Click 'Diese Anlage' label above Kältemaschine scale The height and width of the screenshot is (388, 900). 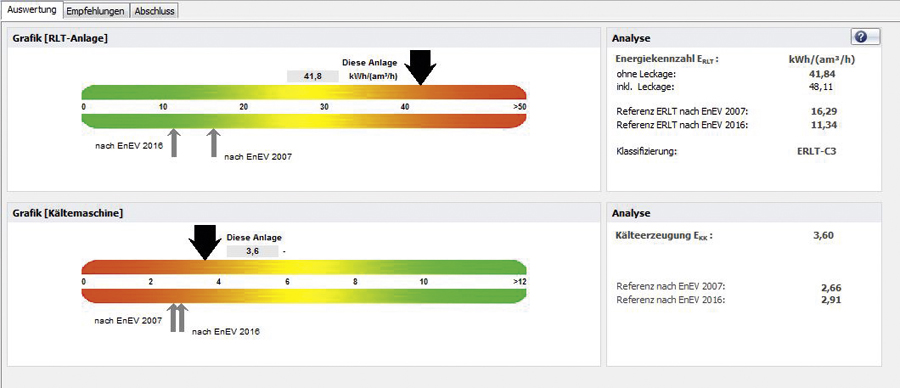point(254,238)
